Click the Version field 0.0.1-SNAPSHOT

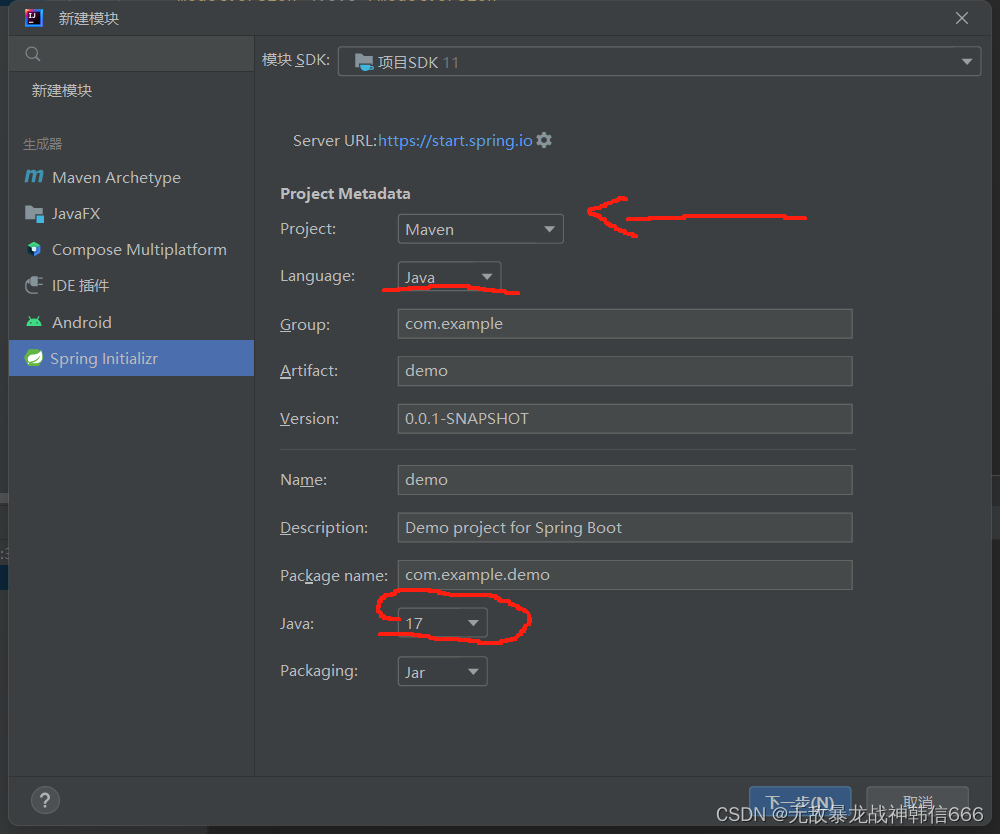click(625, 419)
